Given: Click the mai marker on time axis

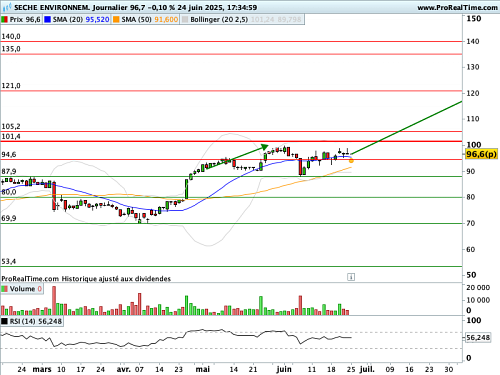Looking at the screenshot, I should 203,369.
